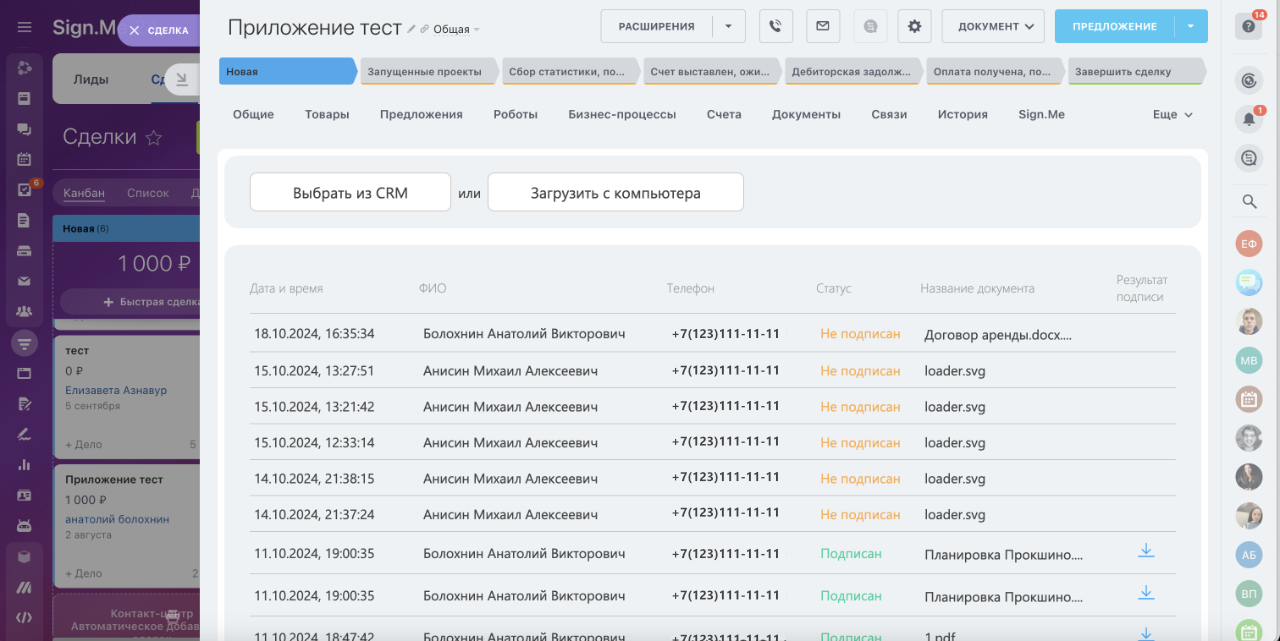Open the Товары tab
Image resolution: width=1280 pixels, height=641 pixels.
[x=327, y=115]
